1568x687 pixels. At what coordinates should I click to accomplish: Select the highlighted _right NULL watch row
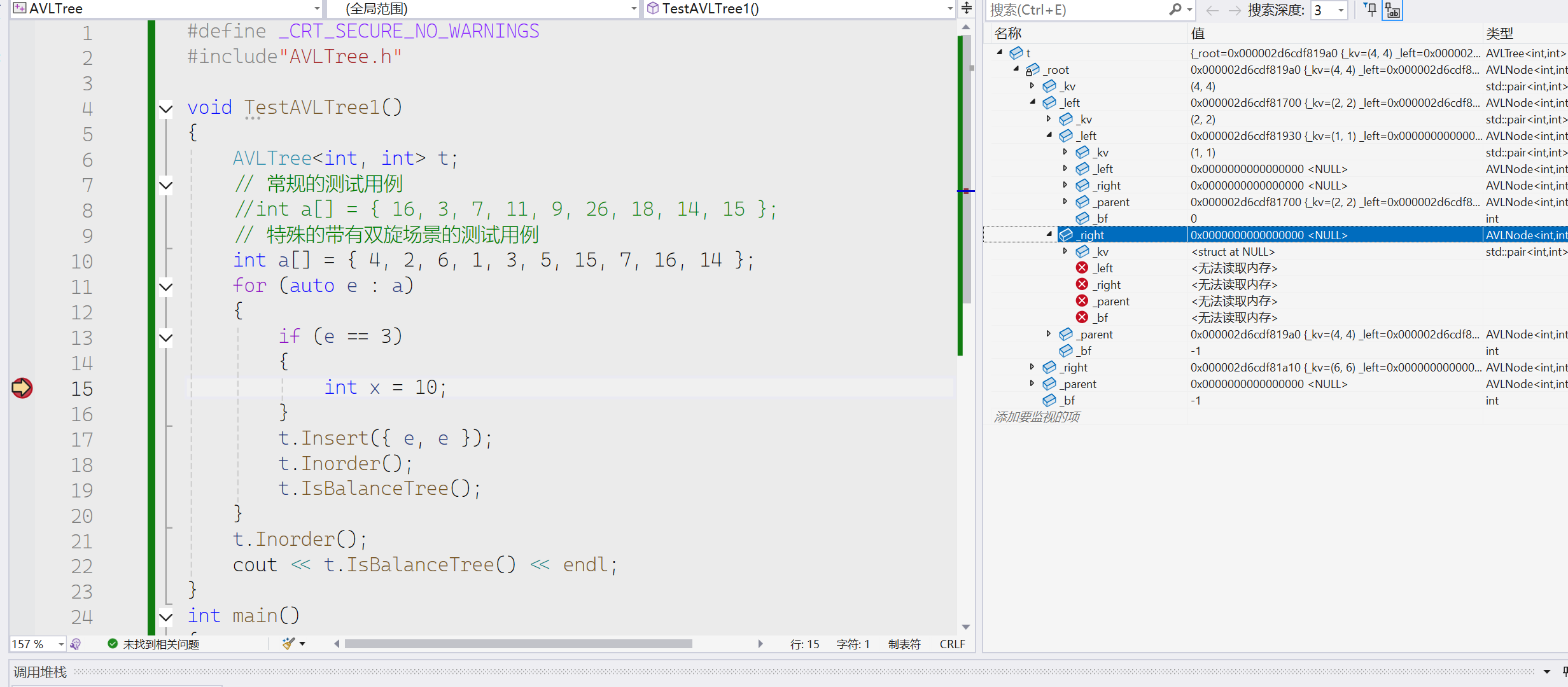pyautogui.click(x=1275, y=235)
